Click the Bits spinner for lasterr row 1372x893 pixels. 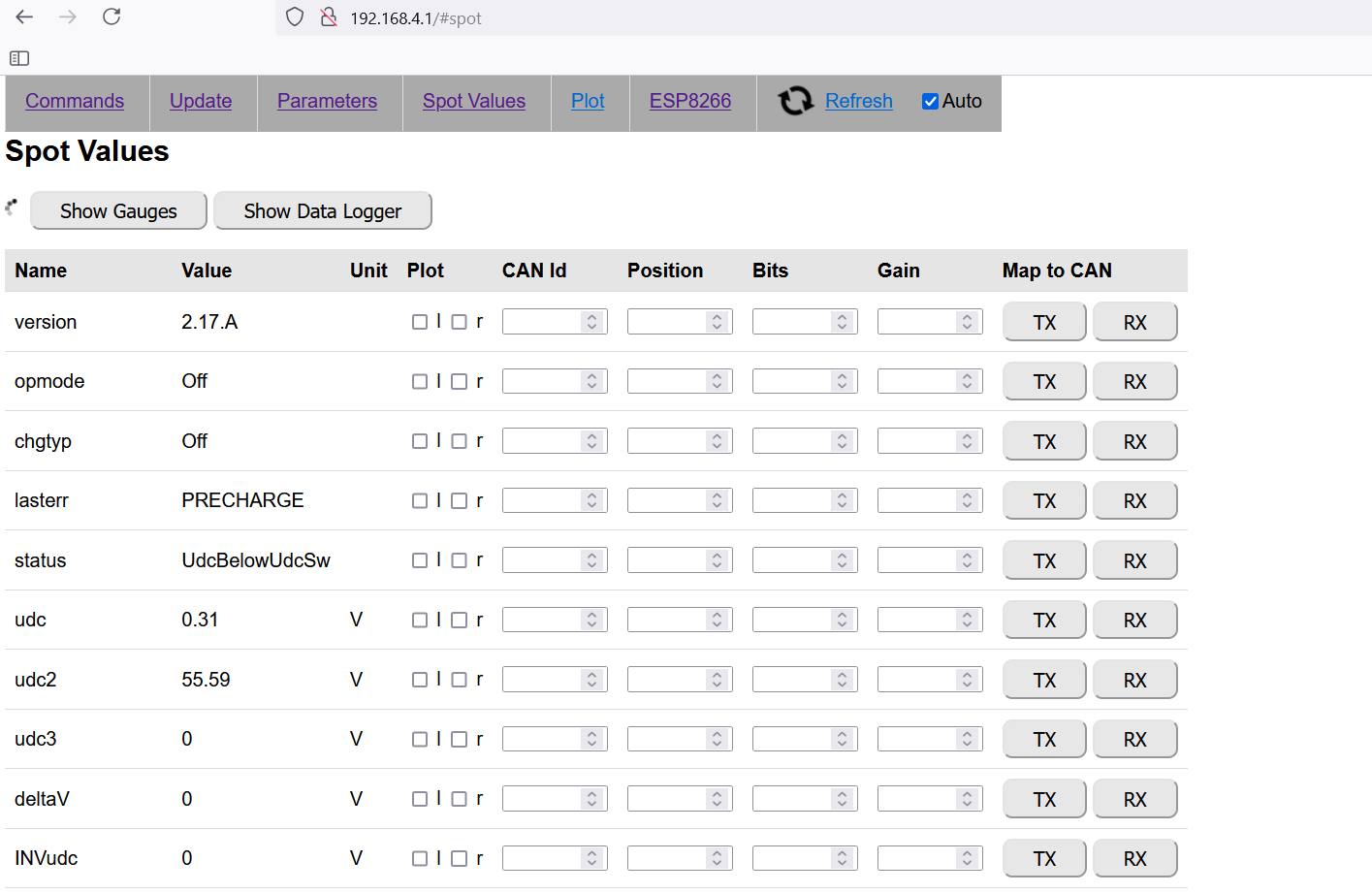click(842, 501)
